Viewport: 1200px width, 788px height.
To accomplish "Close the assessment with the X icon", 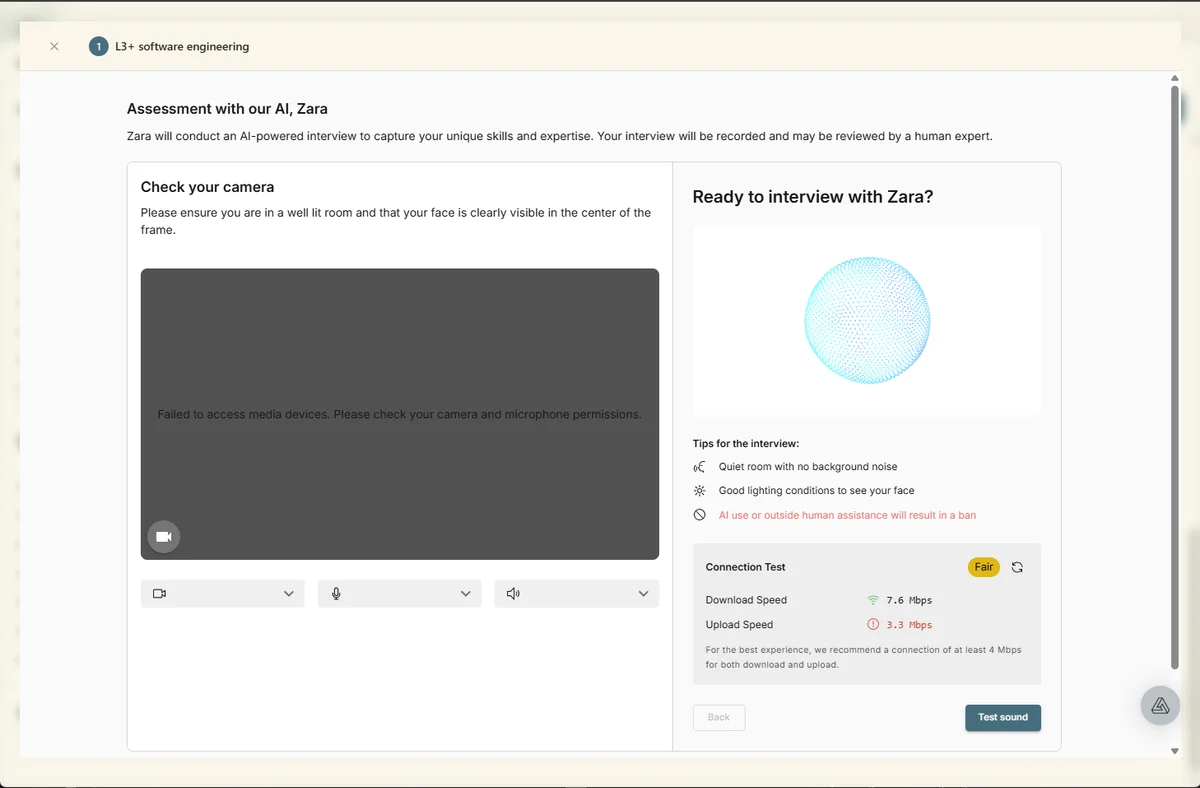I will [54, 46].
